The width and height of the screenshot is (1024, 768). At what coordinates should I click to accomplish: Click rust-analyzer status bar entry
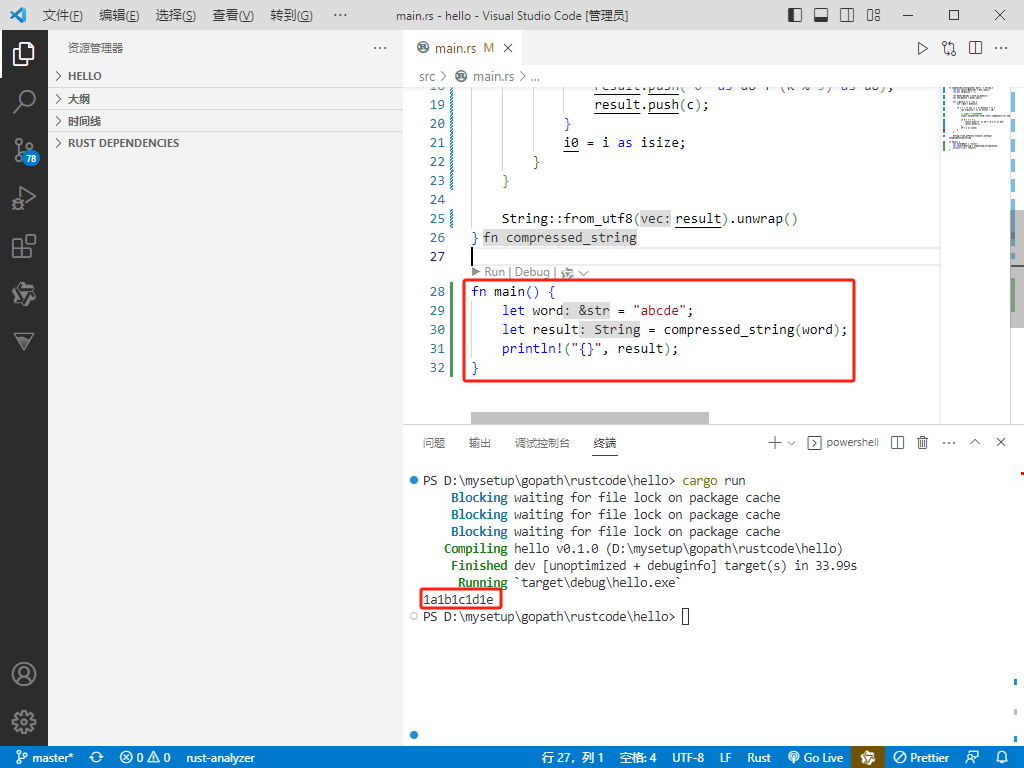click(x=220, y=758)
